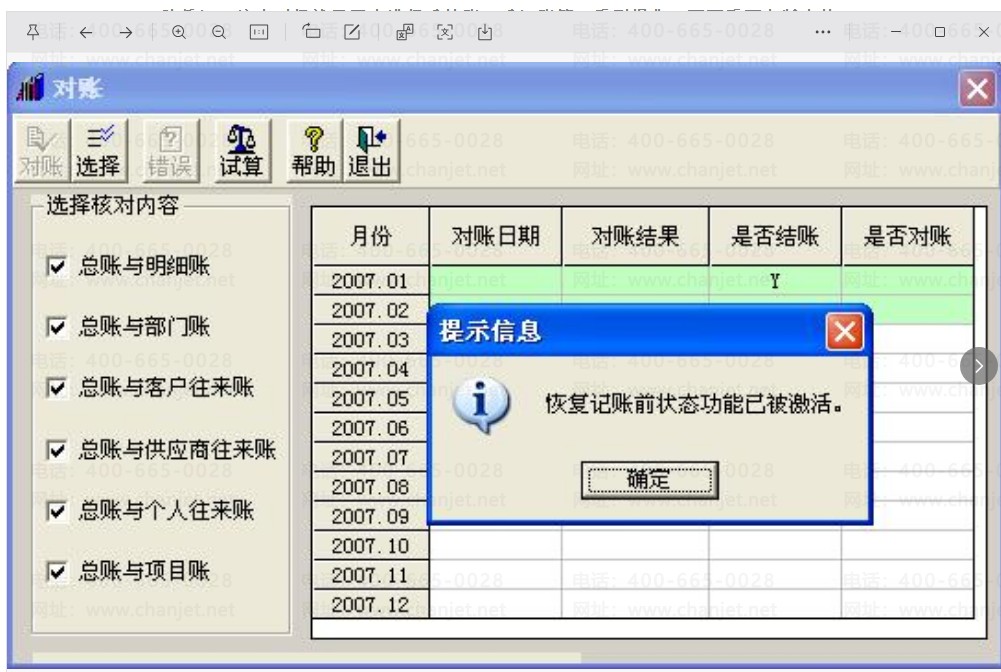Screen dimensions: 1001x672
Task: Click the 选择 toolbar icon
Action: pos(98,152)
